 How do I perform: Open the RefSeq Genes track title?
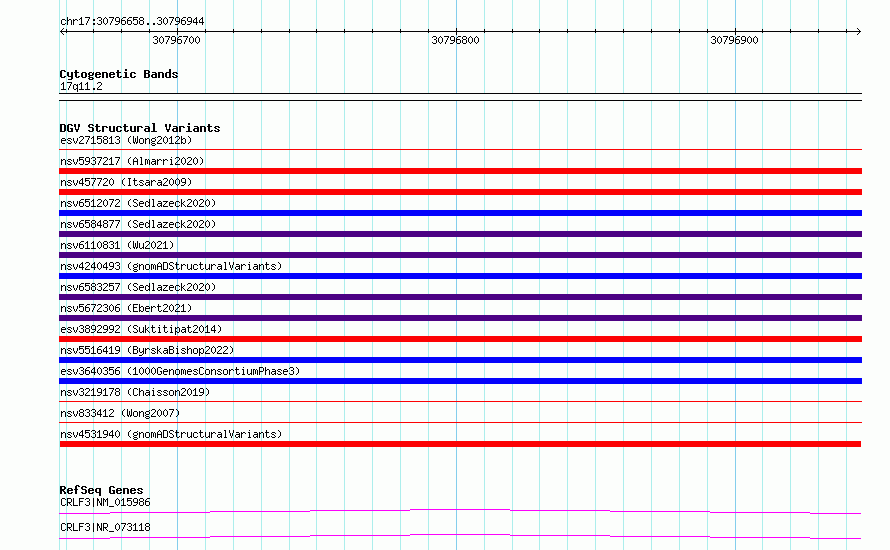pyautogui.click(x=101, y=490)
